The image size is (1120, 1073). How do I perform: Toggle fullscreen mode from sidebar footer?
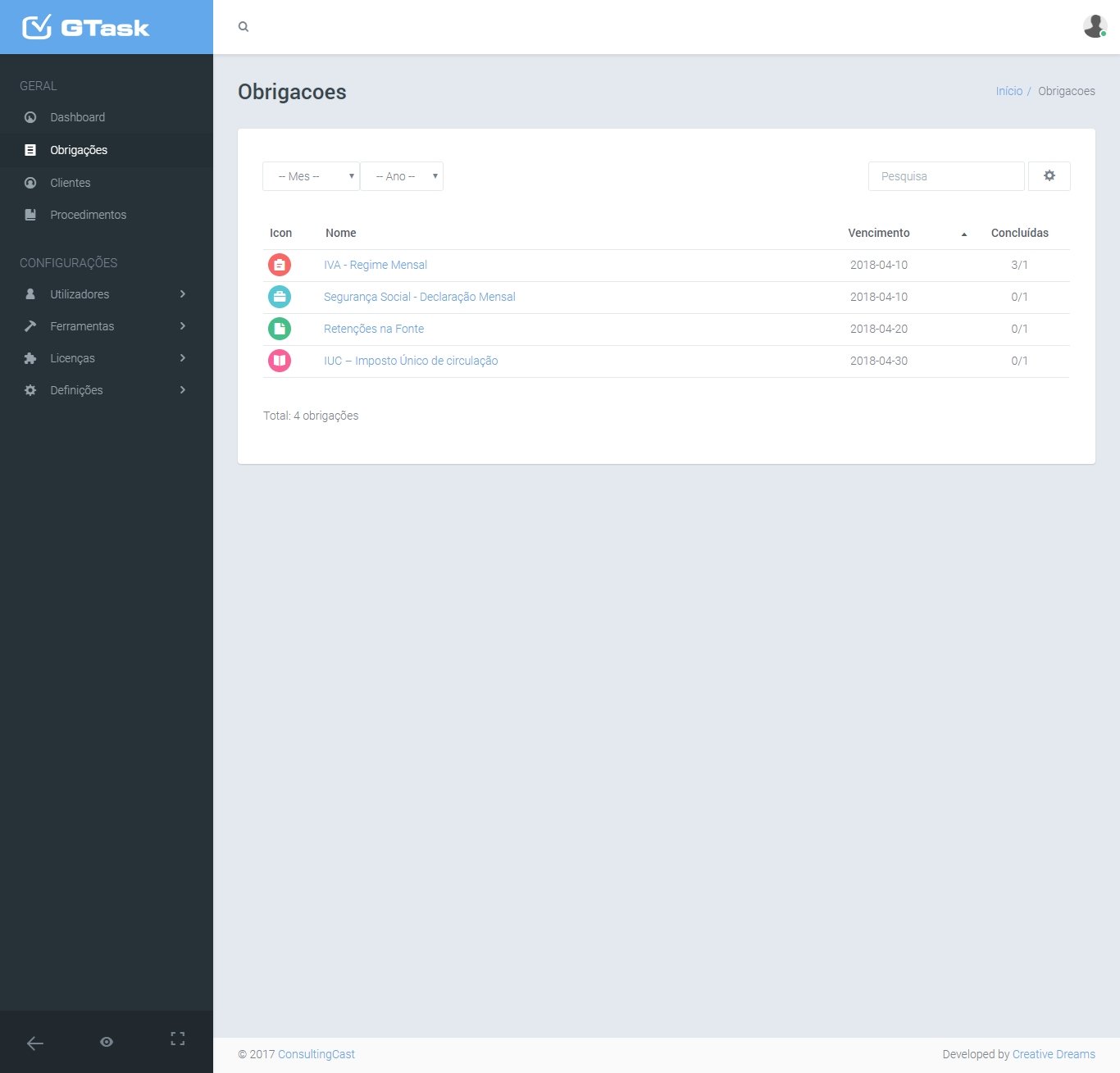pos(178,1039)
